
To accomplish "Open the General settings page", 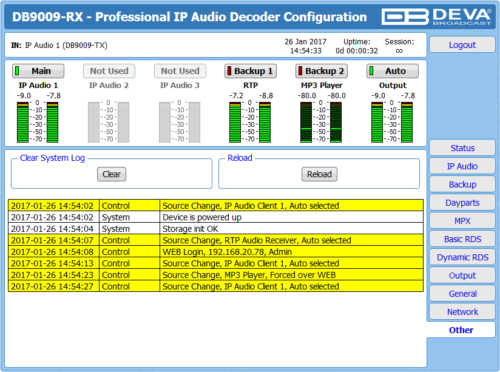I will pos(462,294).
